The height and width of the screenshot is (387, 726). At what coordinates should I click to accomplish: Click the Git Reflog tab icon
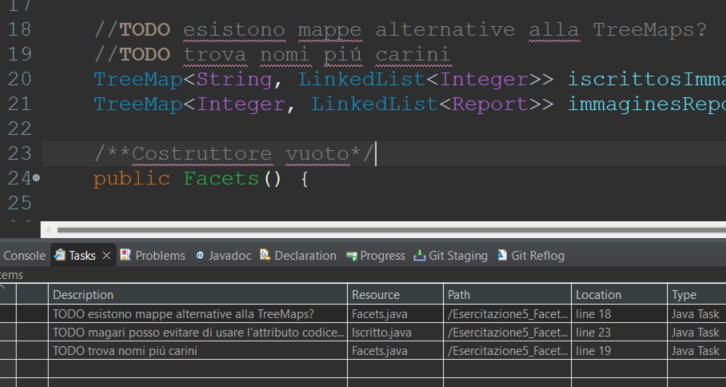pos(502,255)
